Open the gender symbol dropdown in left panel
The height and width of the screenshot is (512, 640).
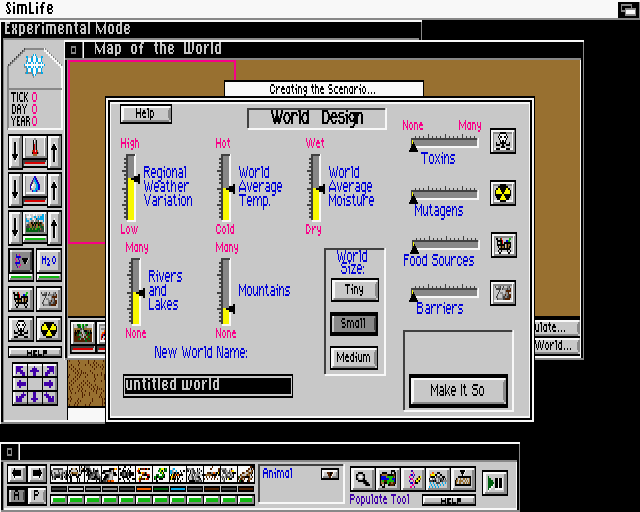(x=21, y=261)
